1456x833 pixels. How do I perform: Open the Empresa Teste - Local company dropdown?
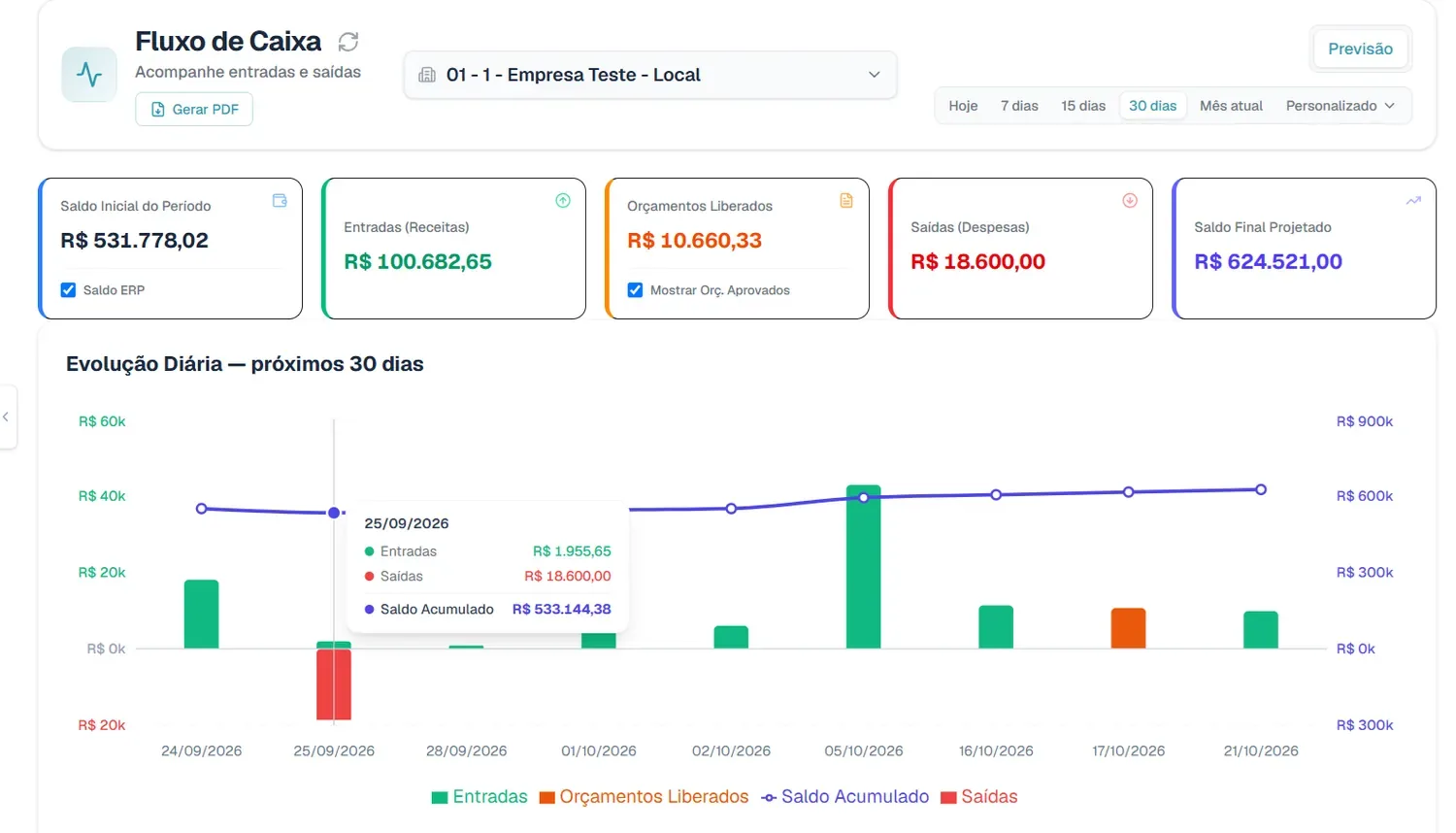click(650, 75)
